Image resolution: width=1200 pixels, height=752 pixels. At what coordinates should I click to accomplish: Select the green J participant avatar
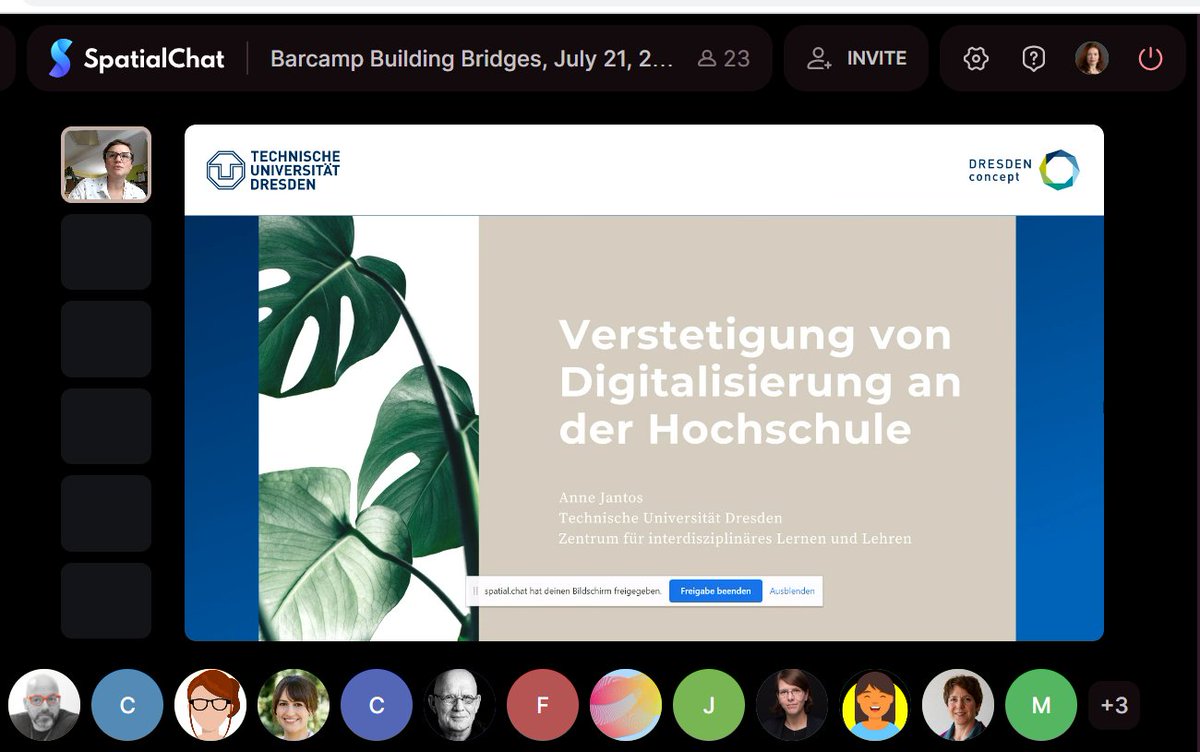tap(708, 705)
